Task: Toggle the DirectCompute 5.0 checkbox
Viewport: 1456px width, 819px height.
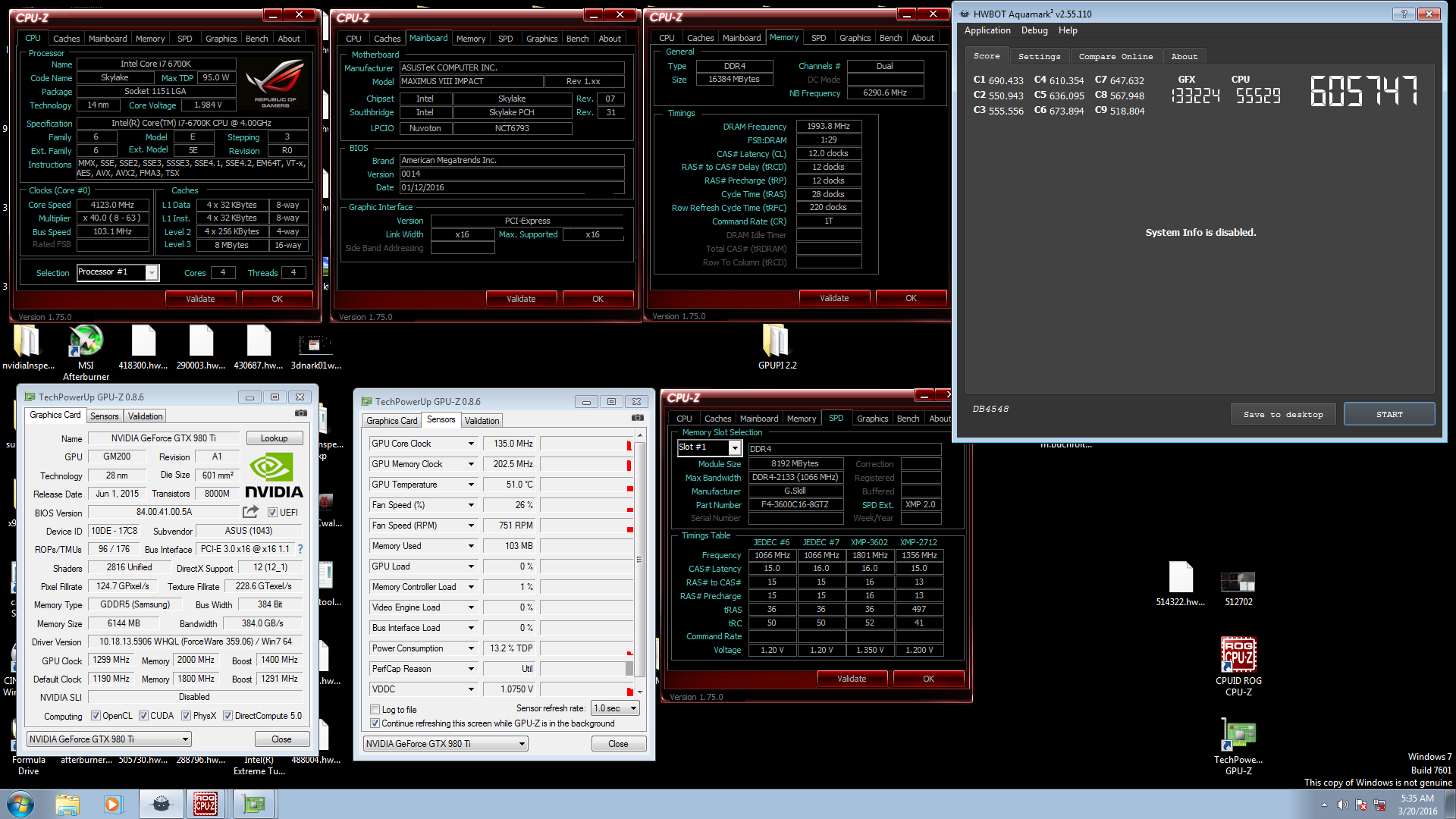Action: [227, 716]
